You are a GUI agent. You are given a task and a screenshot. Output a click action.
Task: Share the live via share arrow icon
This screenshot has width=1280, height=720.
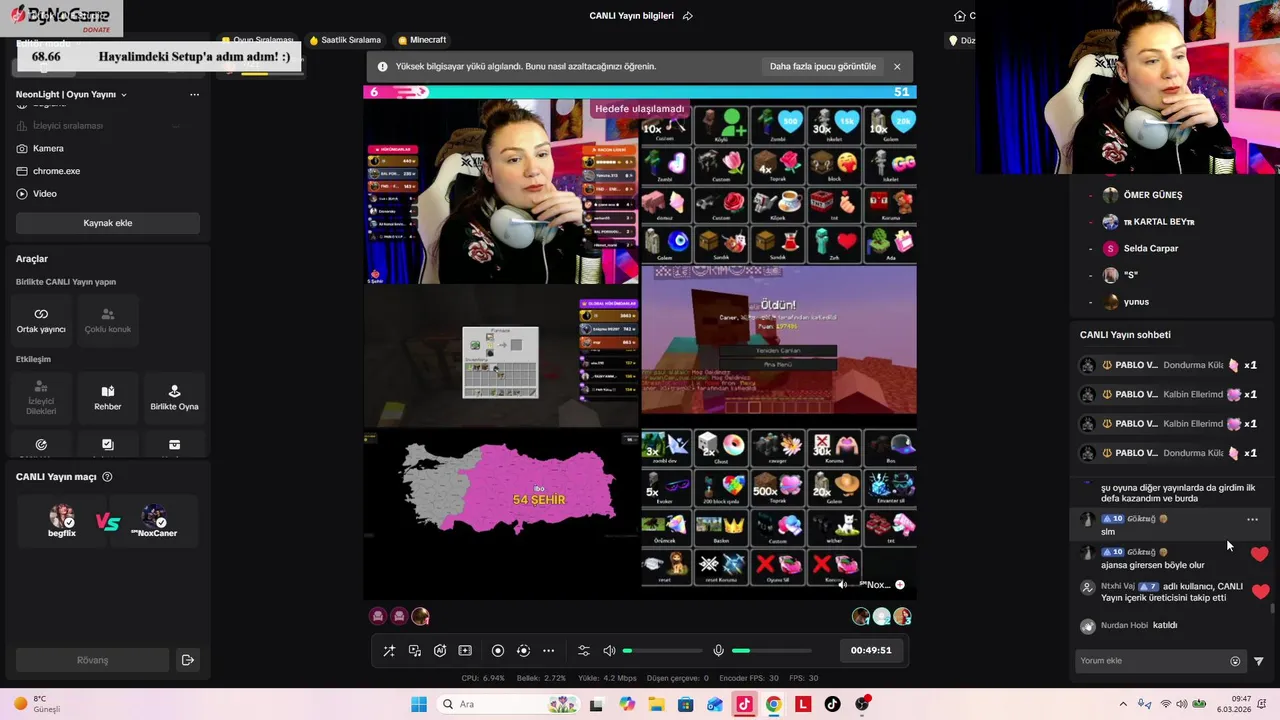(687, 16)
